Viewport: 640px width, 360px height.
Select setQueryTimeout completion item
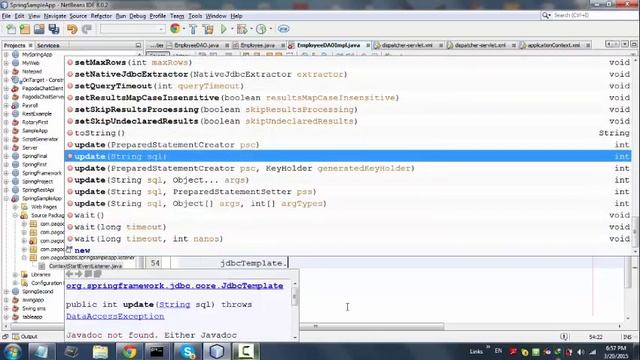348,86
